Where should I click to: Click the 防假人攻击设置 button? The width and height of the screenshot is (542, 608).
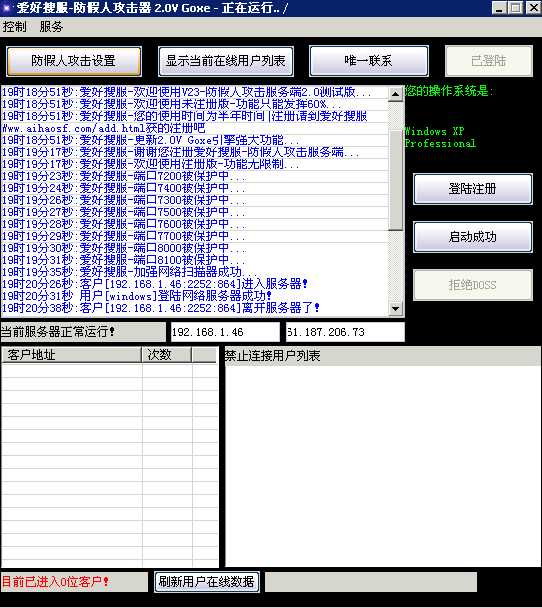pos(74,61)
